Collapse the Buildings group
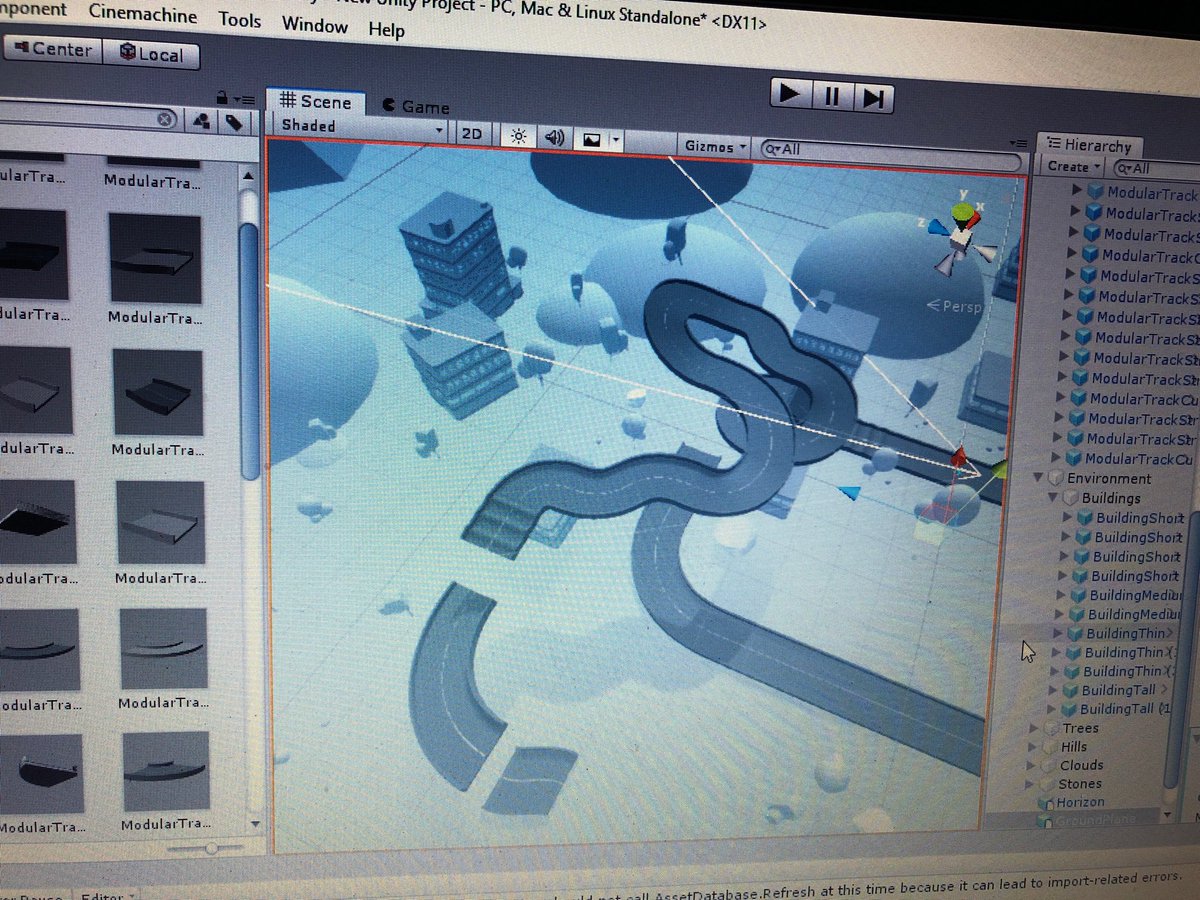The height and width of the screenshot is (900, 1200). [1053, 496]
